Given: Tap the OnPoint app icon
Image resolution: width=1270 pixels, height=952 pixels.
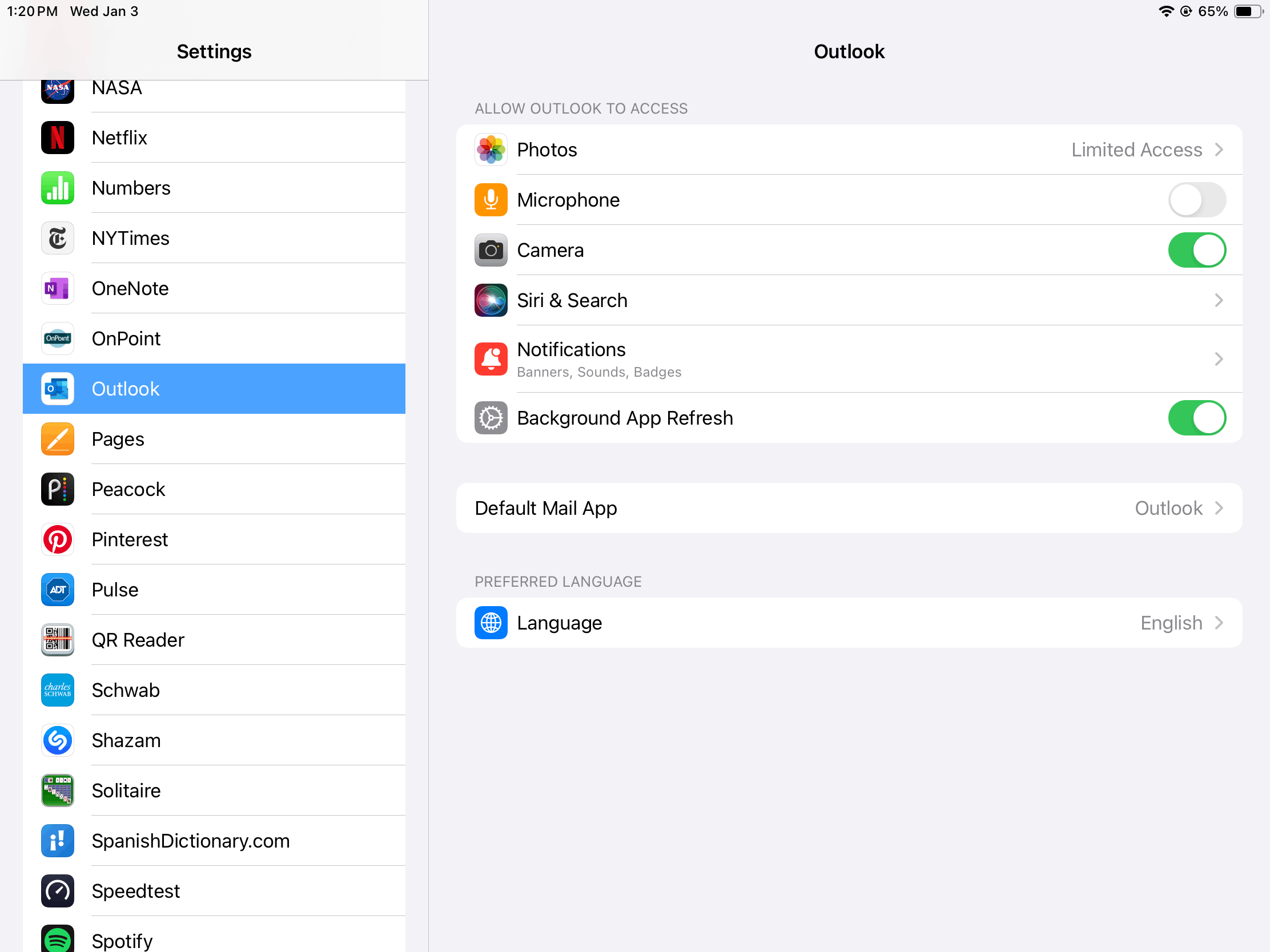Looking at the screenshot, I should (x=58, y=338).
